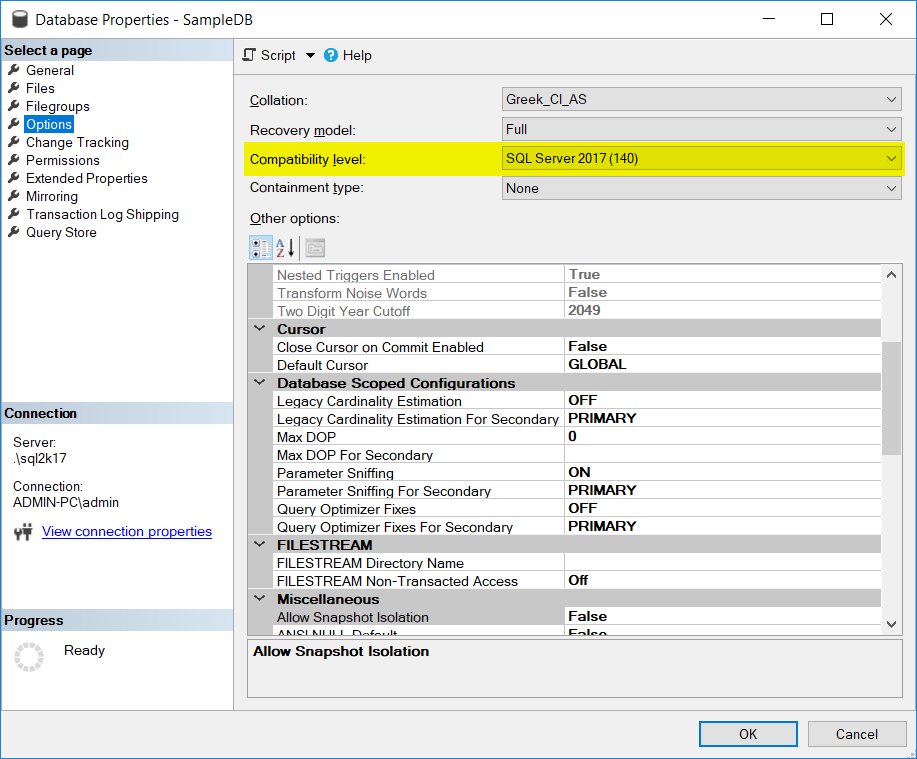The image size is (917, 759).
Task: Open the Files page
Action: pos(40,88)
